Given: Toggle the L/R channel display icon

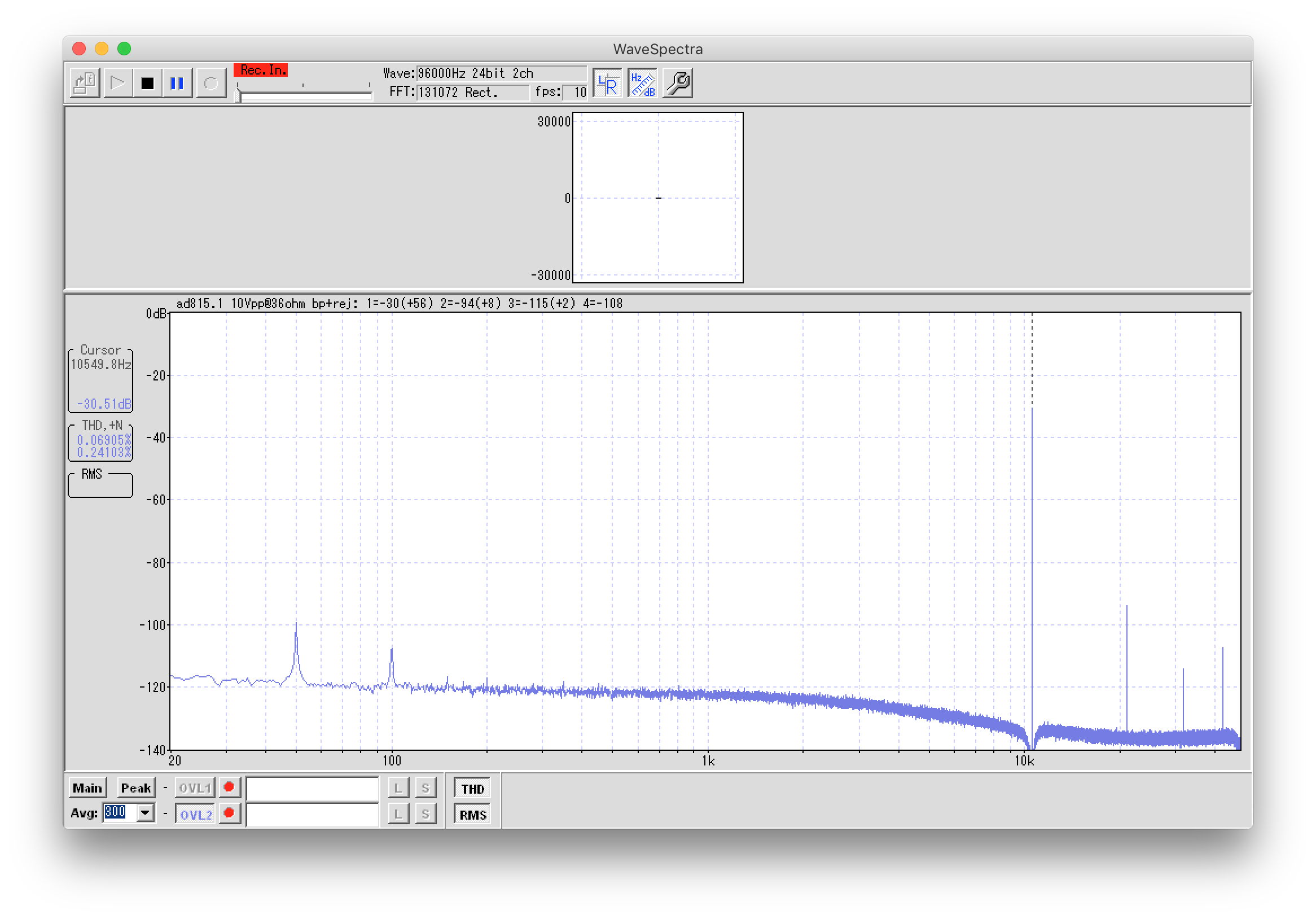Looking at the screenshot, I should coord(608,84).
